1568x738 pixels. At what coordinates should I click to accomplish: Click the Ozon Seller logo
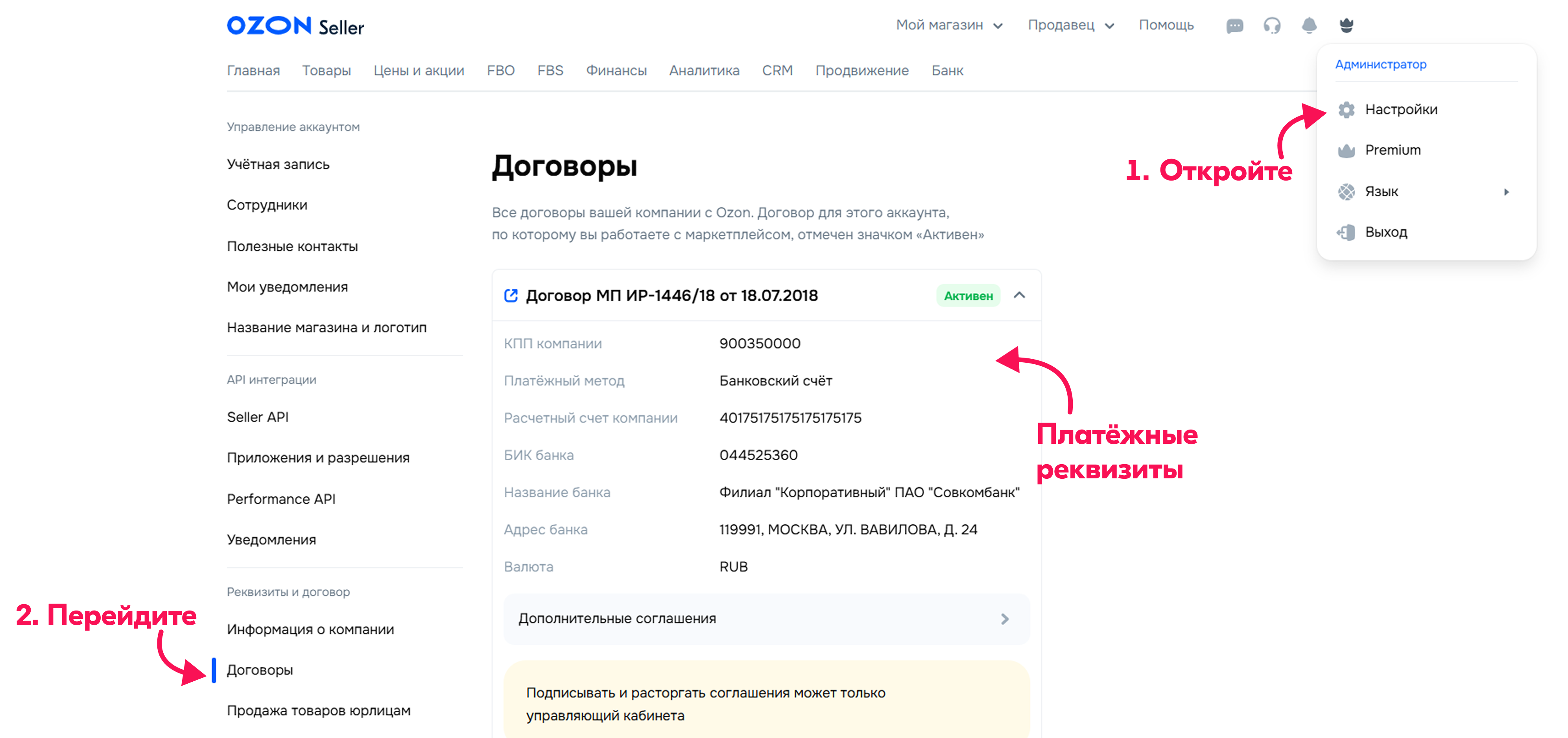[295, 26]
